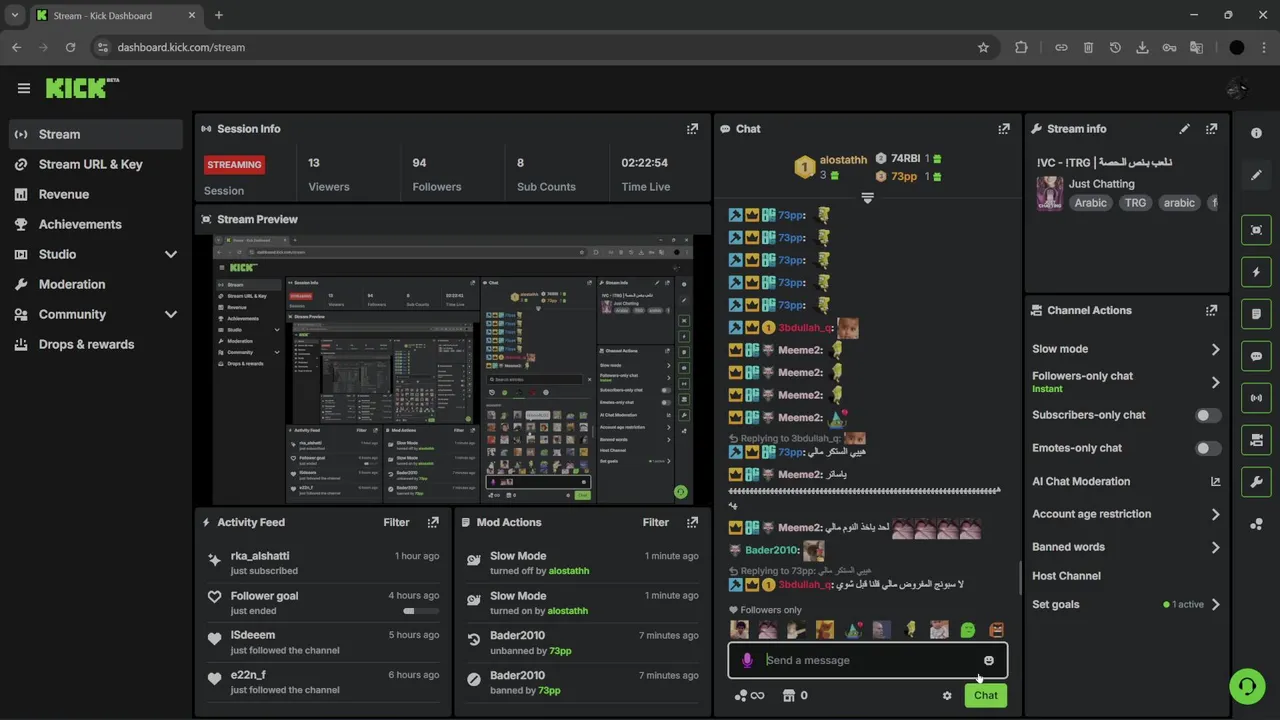Viewport: 1280px width, 720px height.
Task: Toggle stream preview panel icon in right rail
Action: point(1257,230)
